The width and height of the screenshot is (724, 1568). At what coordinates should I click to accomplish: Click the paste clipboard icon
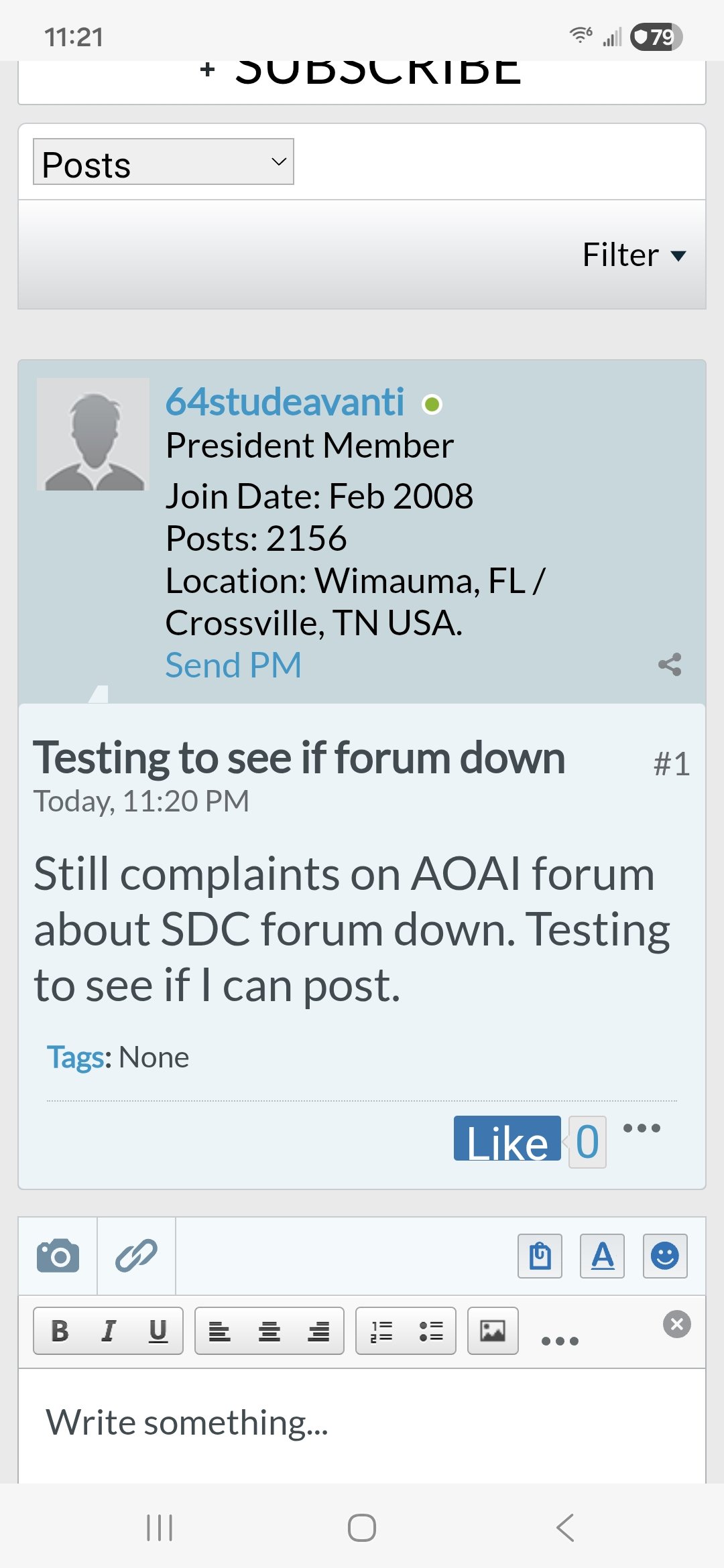[x=540, y=1256]
